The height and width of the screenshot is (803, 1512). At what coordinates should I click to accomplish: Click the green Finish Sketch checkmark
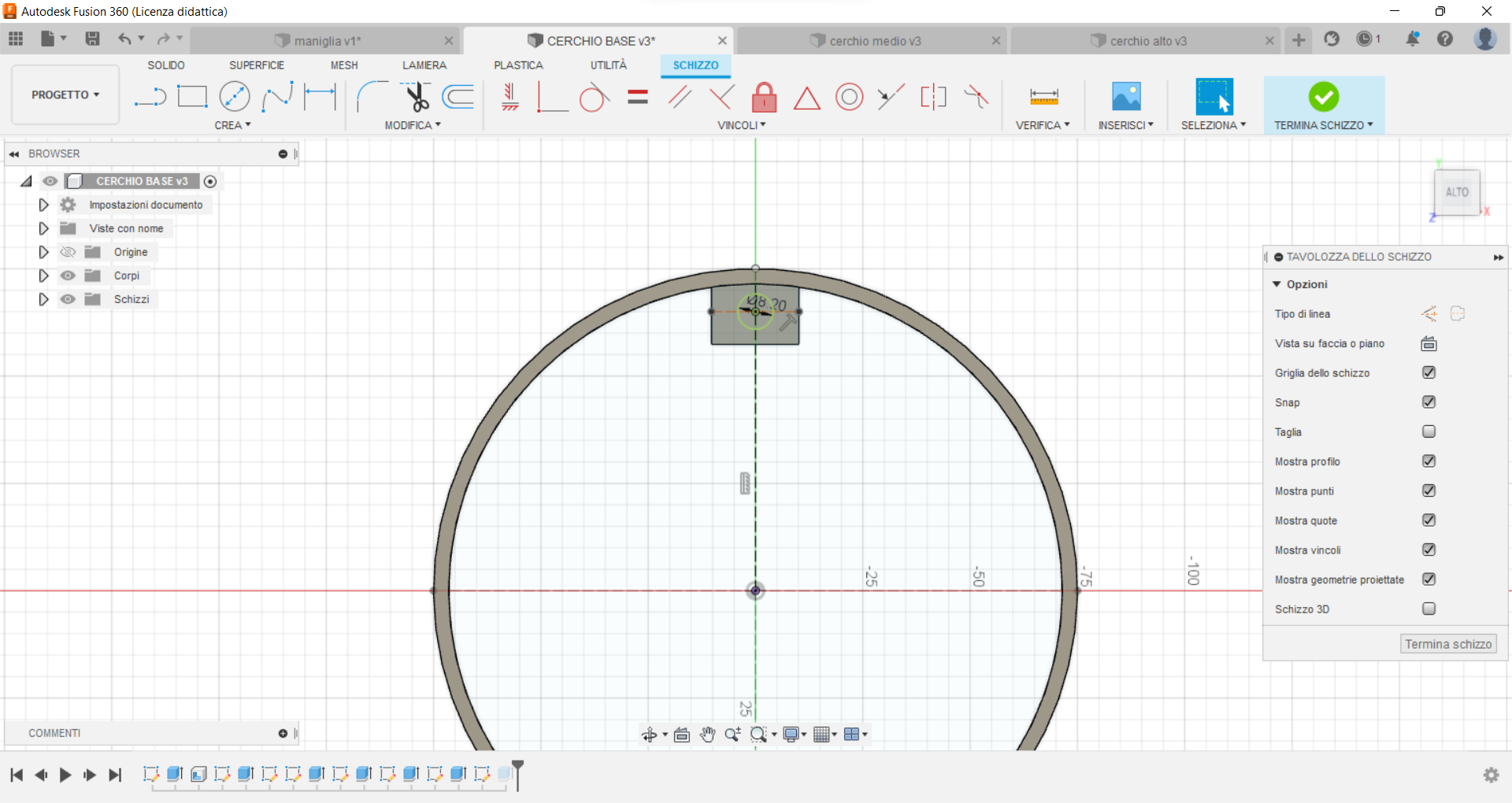(1324, 97)
